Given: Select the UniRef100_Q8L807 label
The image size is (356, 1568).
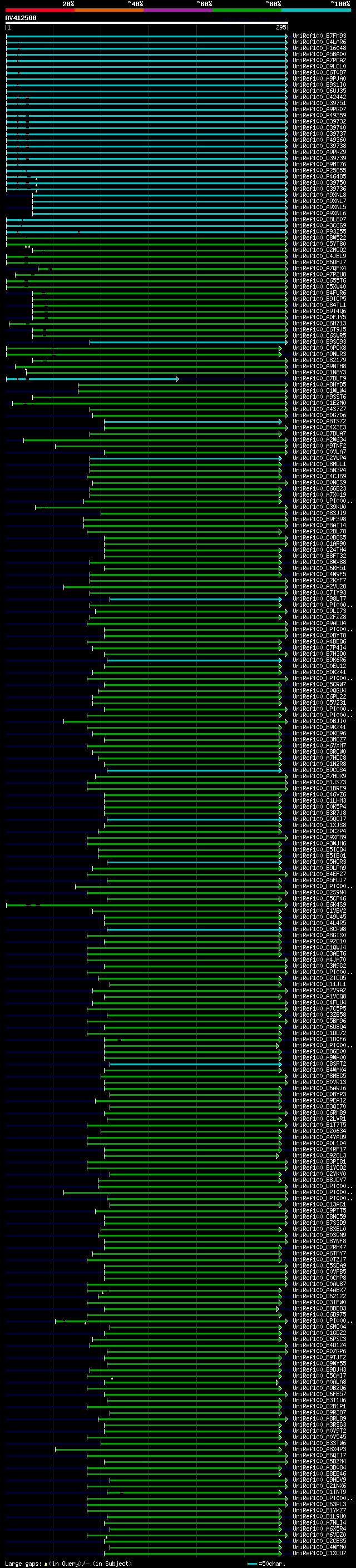Looking at the screenshot, I should [x=319, y=219].
